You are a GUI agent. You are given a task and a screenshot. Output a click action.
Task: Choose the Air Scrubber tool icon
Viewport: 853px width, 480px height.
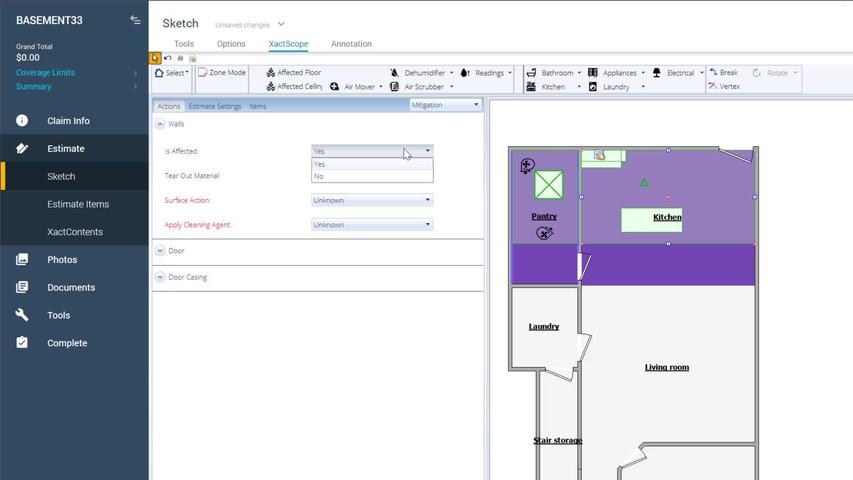[394, 87]
